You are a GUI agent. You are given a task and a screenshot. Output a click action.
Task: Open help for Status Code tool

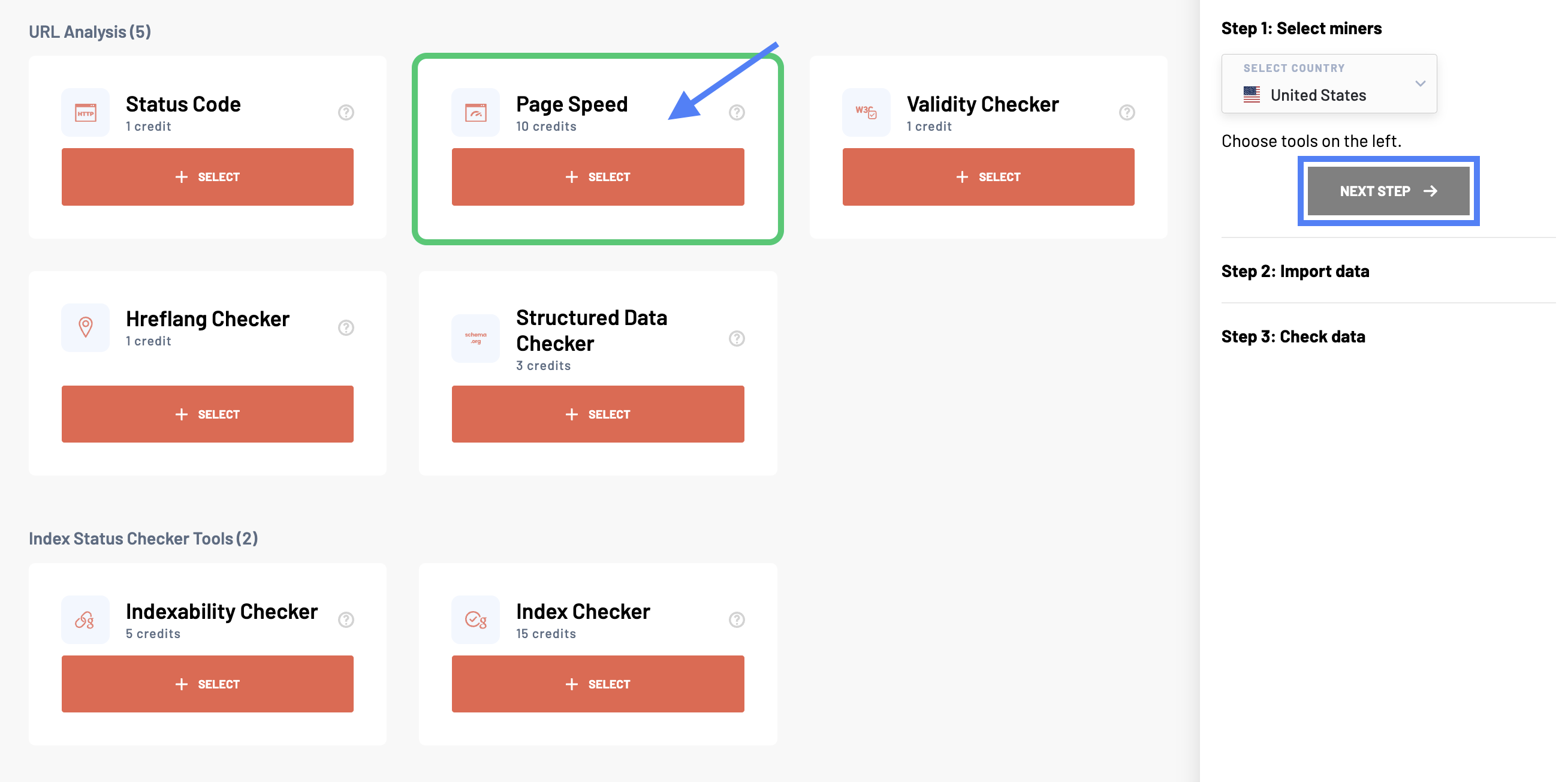(x=346, y=113)
